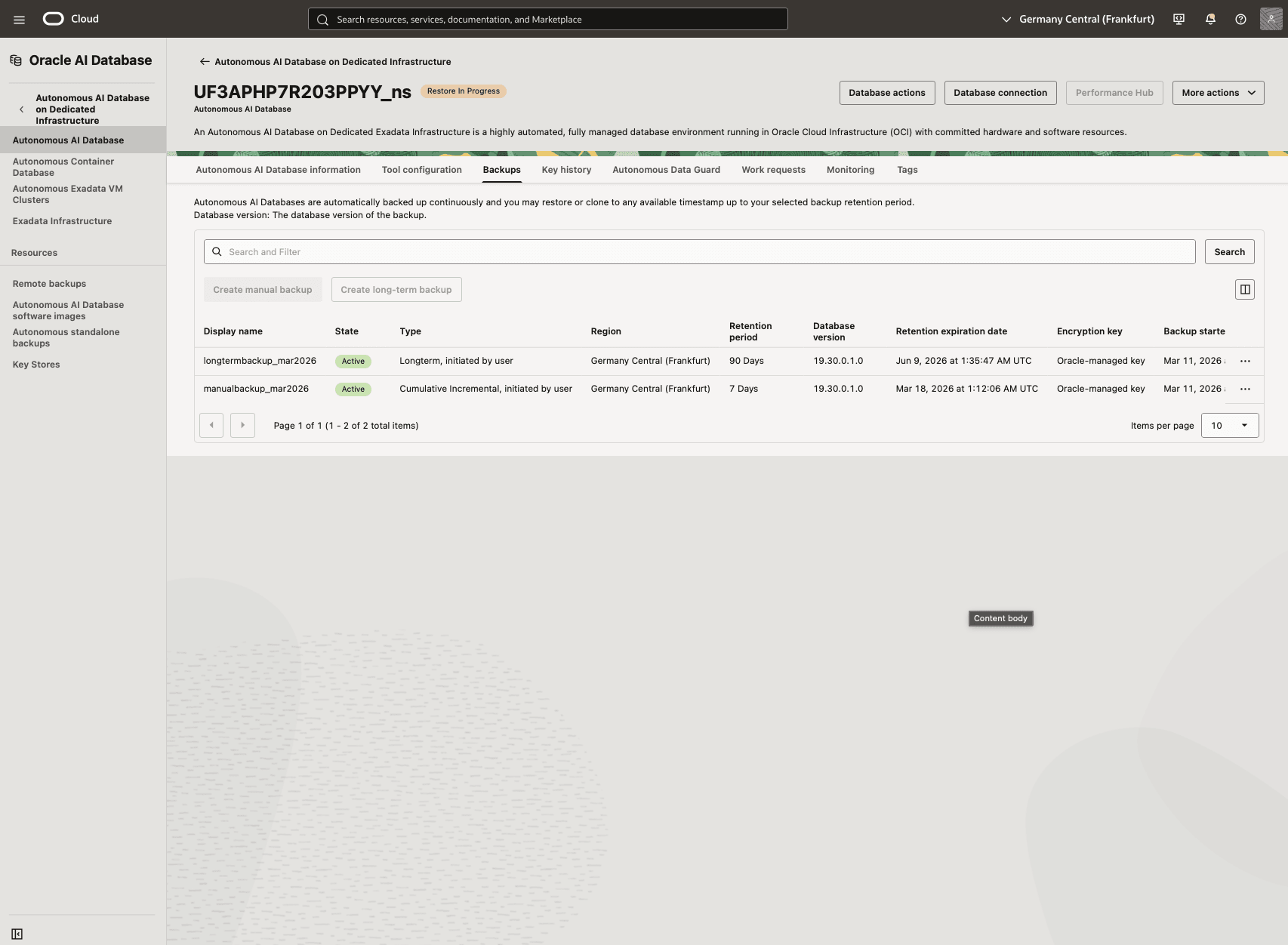Screen dimensions: 1288x945
Task: Click the Oracle Cloud logo
Action: (70, 19)
